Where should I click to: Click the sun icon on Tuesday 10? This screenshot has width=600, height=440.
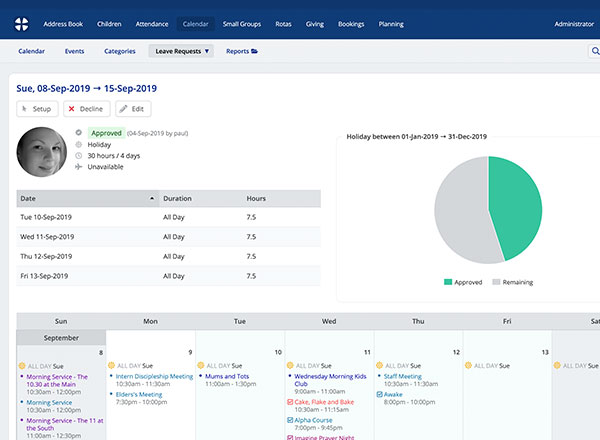[201, 365]
